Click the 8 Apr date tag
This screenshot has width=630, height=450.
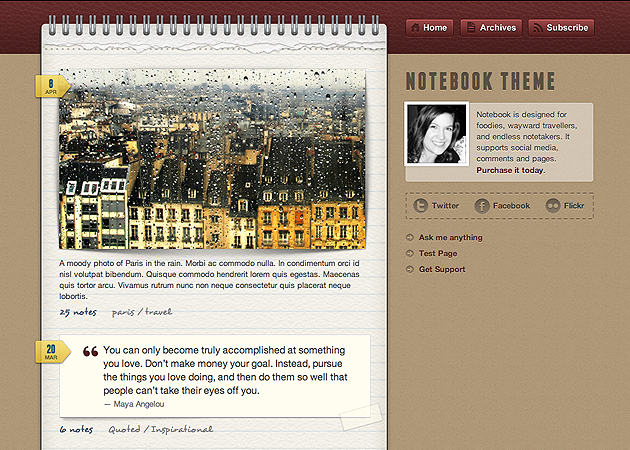coord(50,87)
